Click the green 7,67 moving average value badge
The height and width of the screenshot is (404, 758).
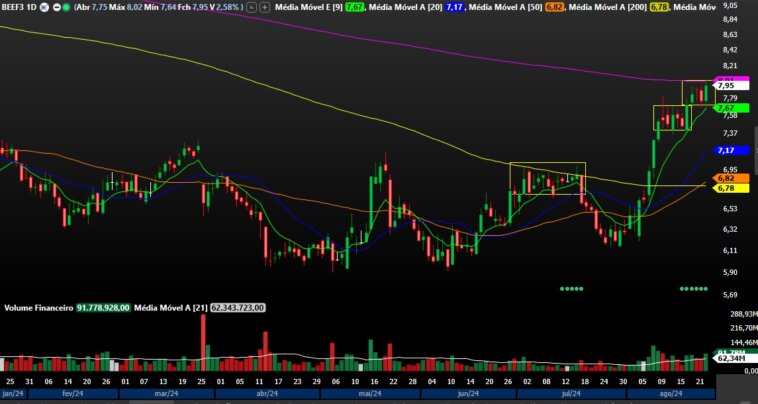[354, 7]
